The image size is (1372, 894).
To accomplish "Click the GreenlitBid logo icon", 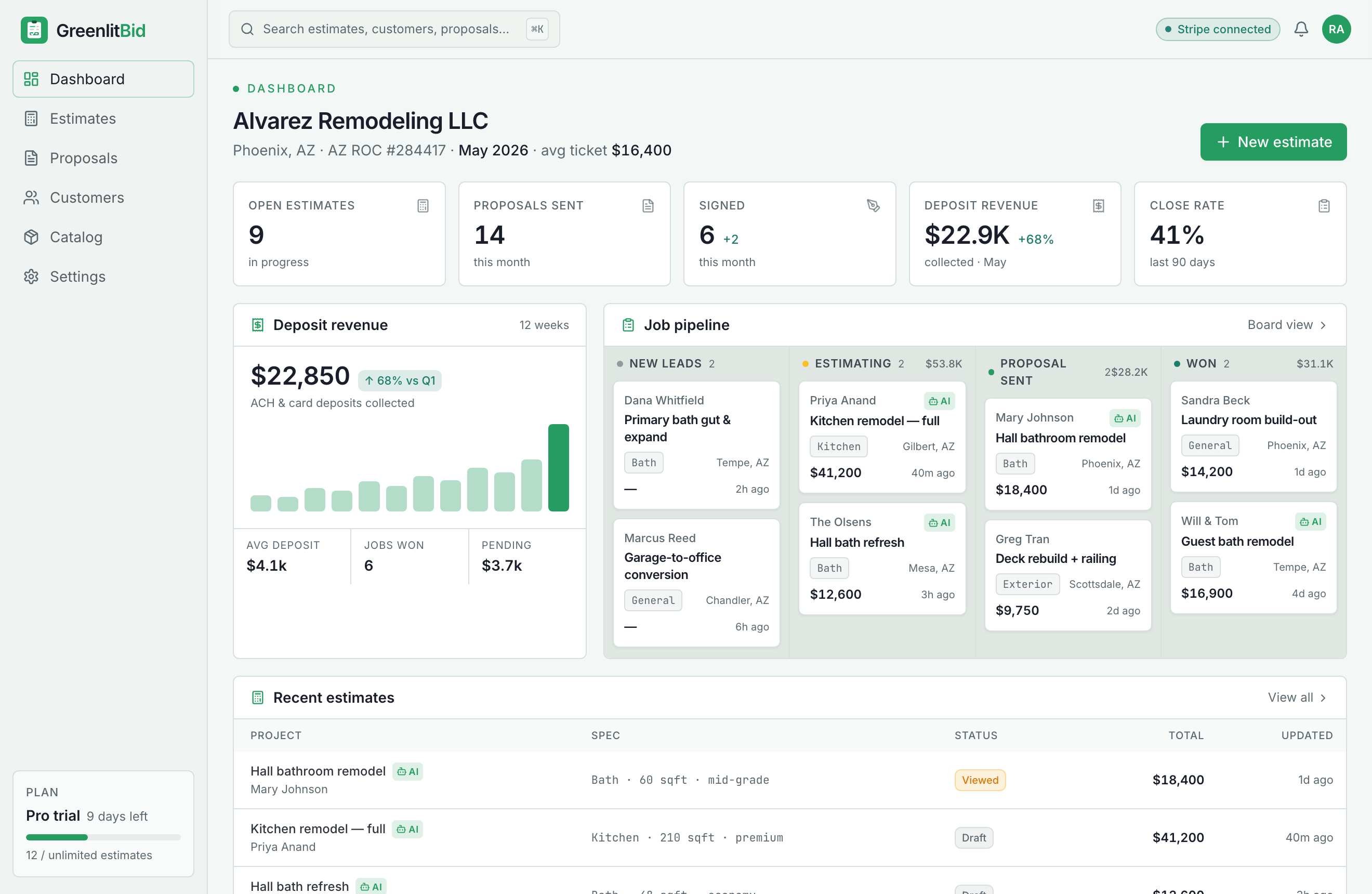I will coord(34,30).
